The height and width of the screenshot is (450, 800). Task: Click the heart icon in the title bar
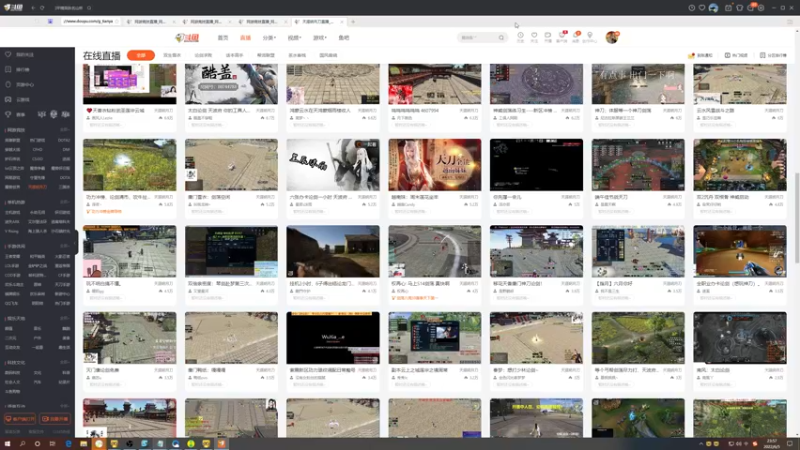pos(702,8)
